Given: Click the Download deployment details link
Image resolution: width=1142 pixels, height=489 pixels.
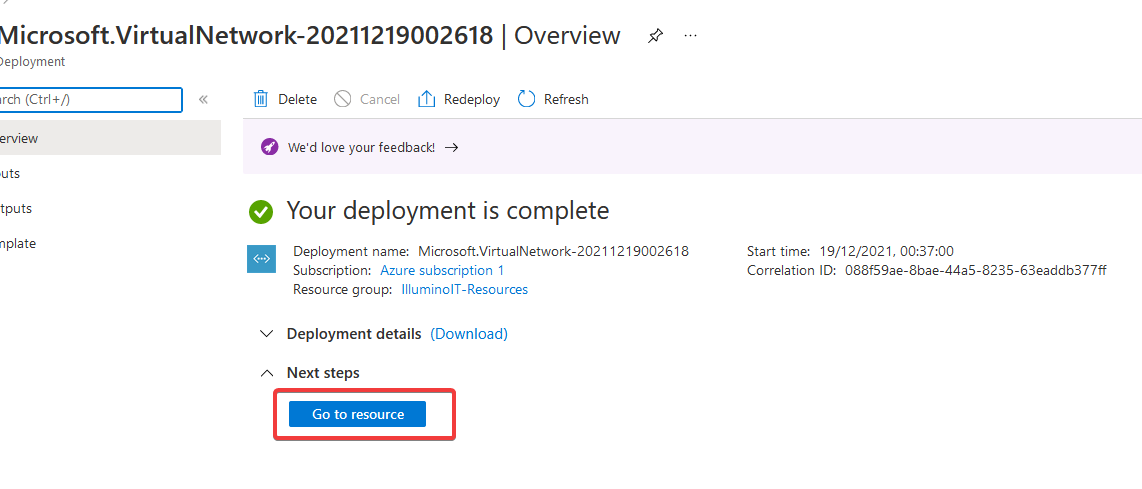Looking at the screenshot, I should tap(469, 334).
